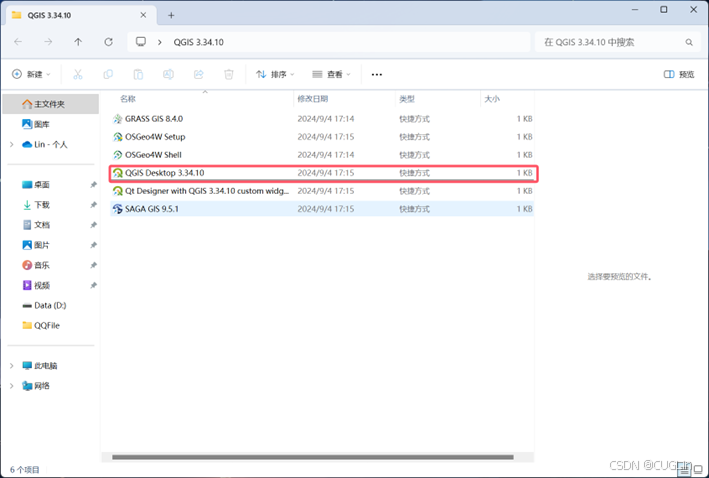Expand the 此电脑 tree node
The height and width of the screenshot is (478, 709).
tap(12, 365)
